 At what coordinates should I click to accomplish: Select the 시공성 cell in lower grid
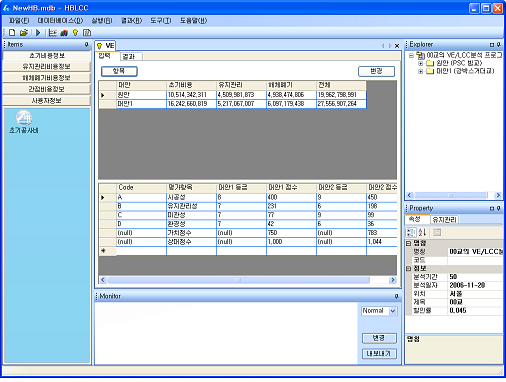coord(191,198)
